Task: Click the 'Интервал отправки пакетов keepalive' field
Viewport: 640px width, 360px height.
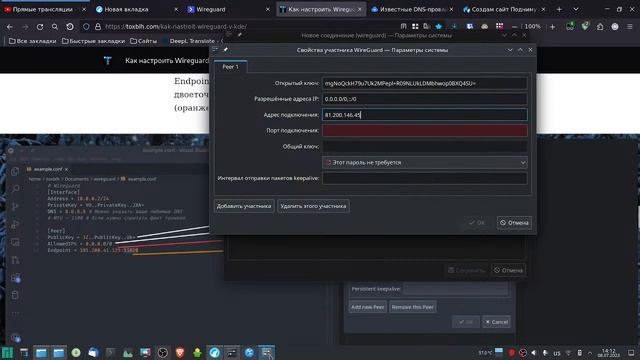Action: pyautogui.click(x=424, y=178)
